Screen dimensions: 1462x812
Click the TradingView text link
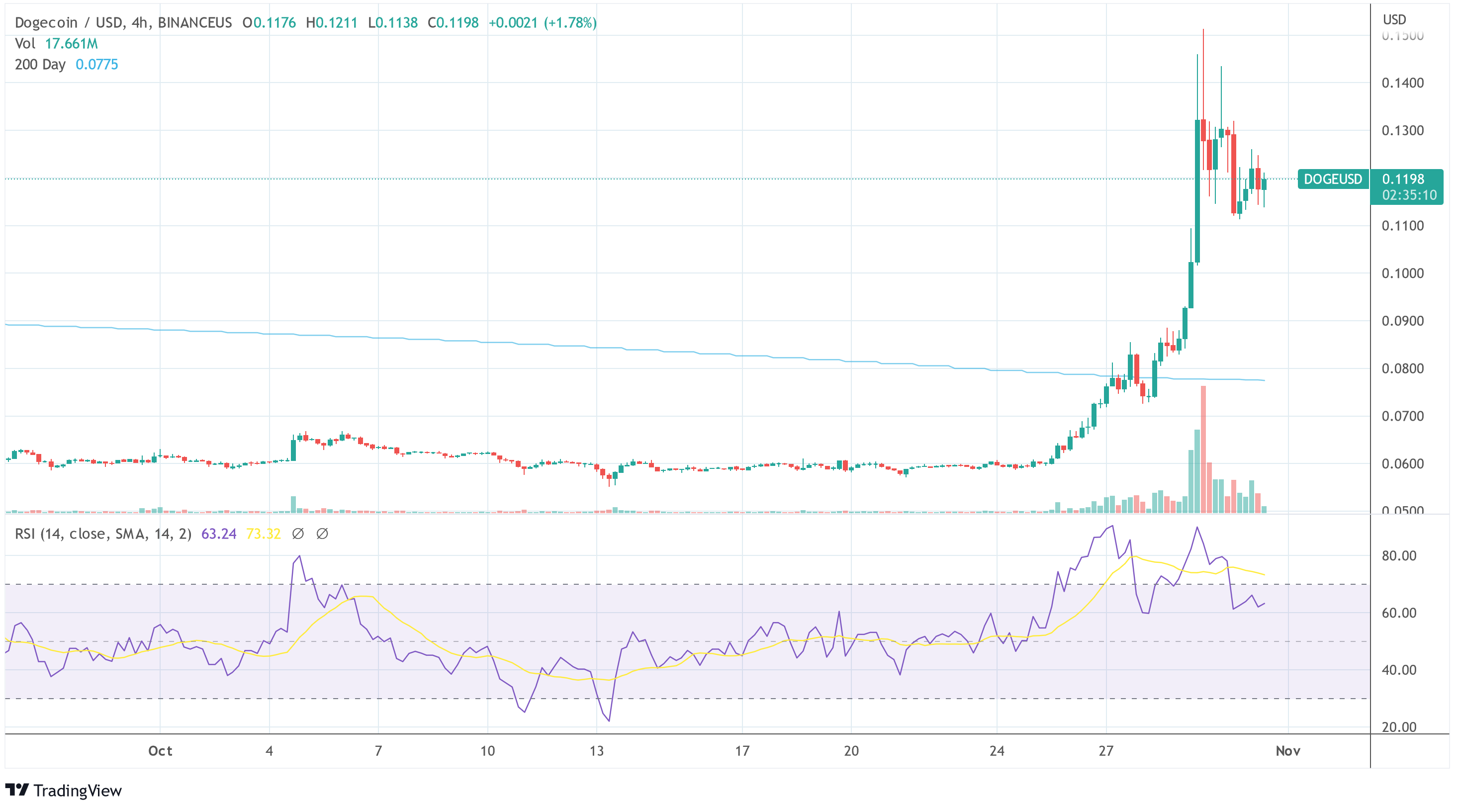pos(77,791)
